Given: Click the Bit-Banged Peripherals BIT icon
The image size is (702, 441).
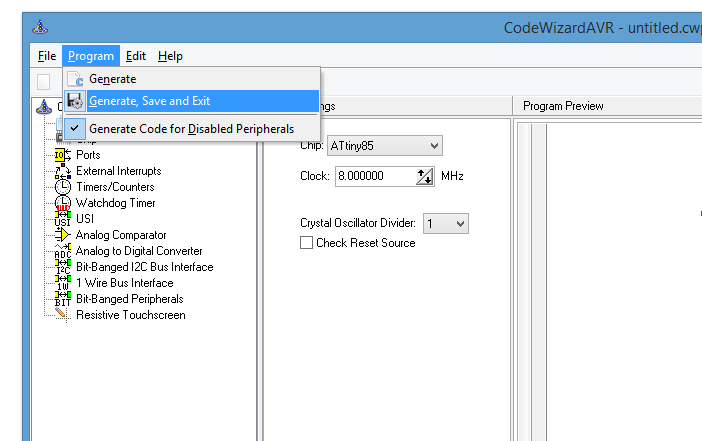Looking at the screenshot, I should click(x=63, y=299).
